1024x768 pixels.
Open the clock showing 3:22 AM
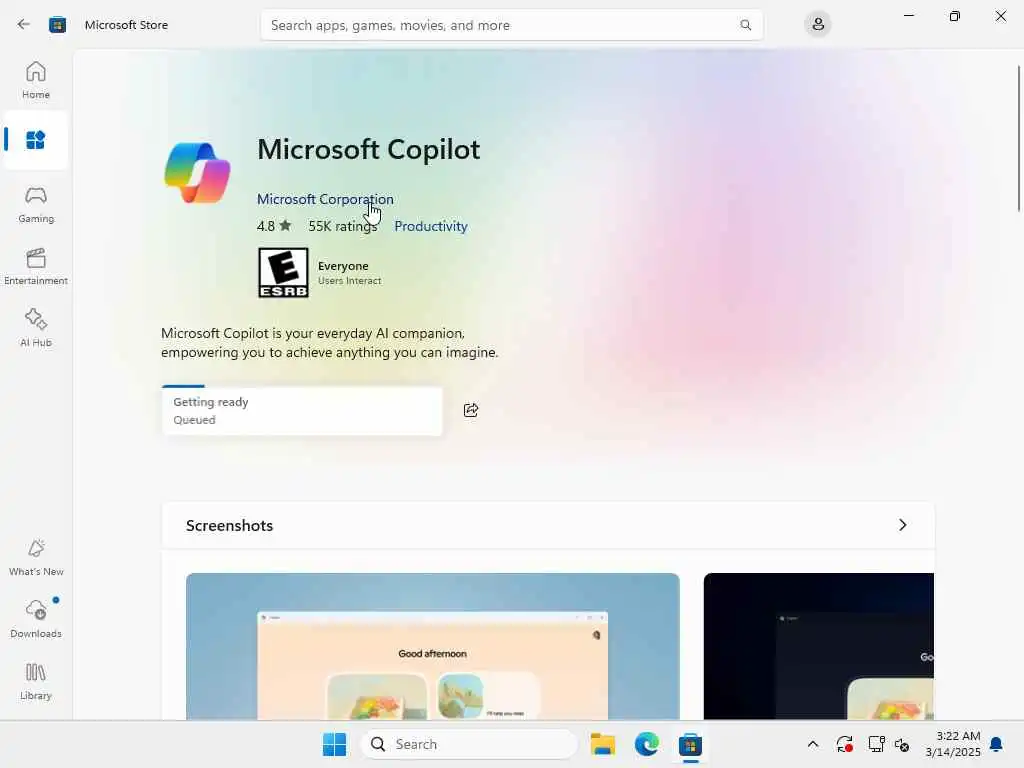pyautogui.click(x=953, y=744)
